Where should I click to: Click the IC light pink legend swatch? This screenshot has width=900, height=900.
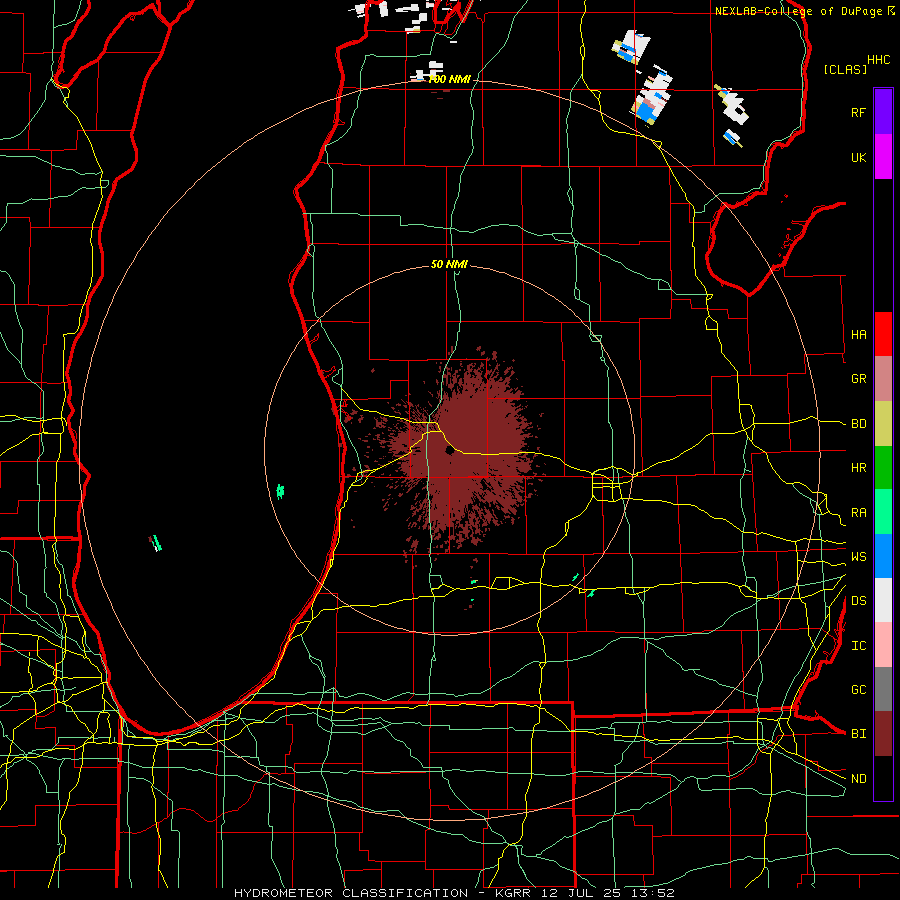883,645
